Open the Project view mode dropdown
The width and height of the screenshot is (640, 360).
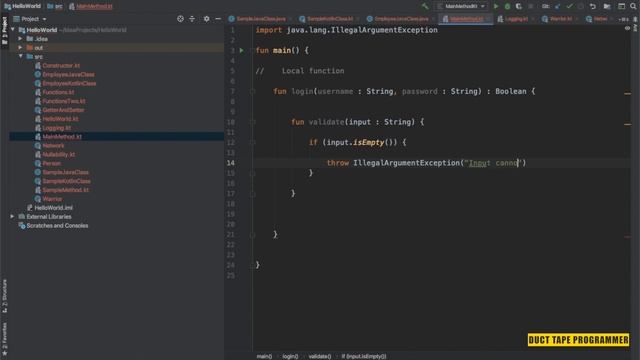(x=30, y=19)
